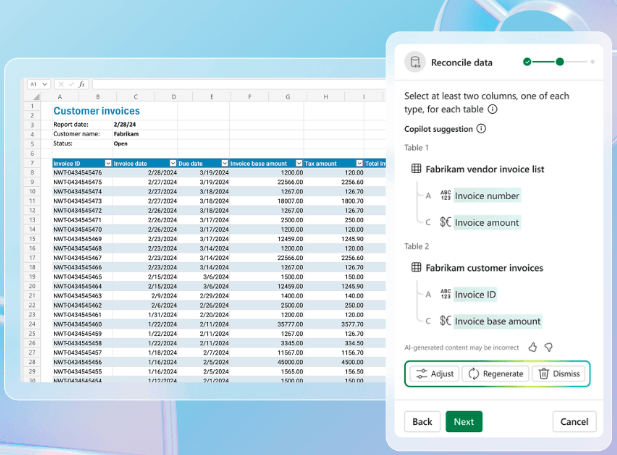Click info icon next to column selection instructions
This screenshot has height=455, width=617.
click(492, 109)
